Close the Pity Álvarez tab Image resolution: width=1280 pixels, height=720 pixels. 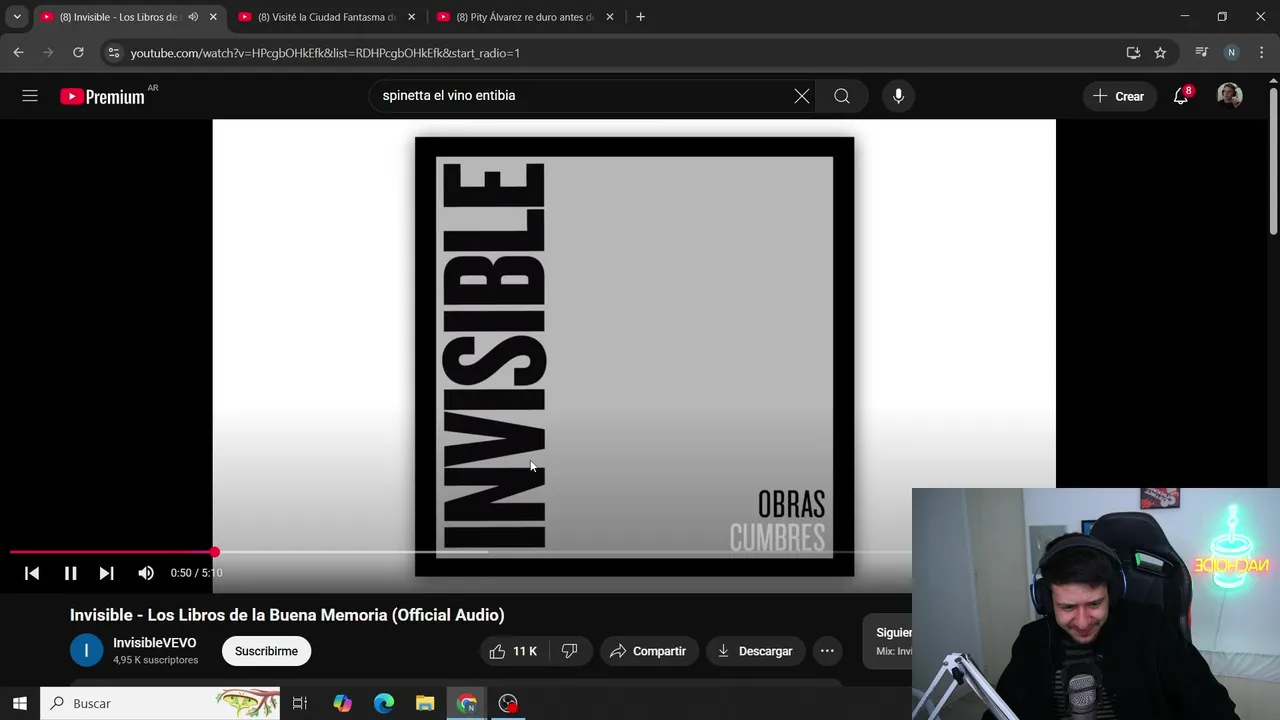pos(610,17)
